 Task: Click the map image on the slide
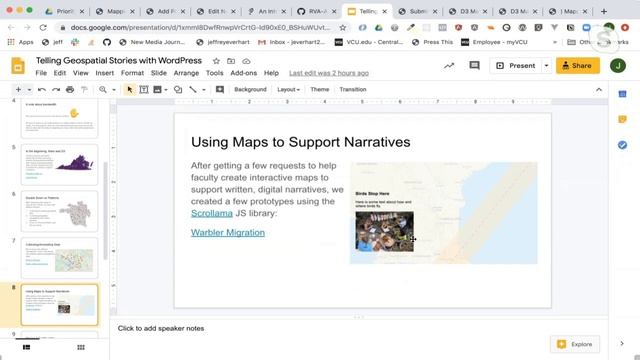[x=444, y=213]
